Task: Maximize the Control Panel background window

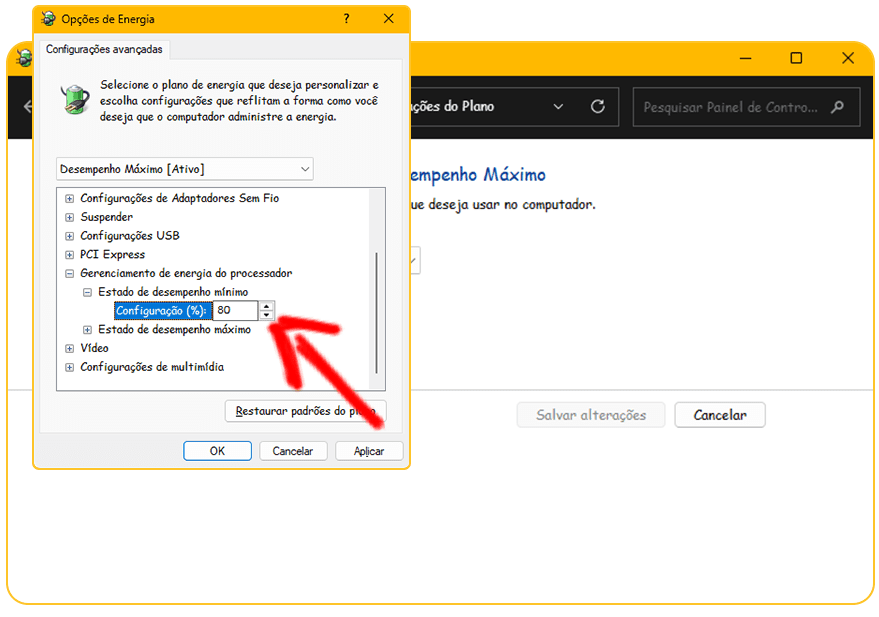Action: pyautogui.click(x=796, y=58)
